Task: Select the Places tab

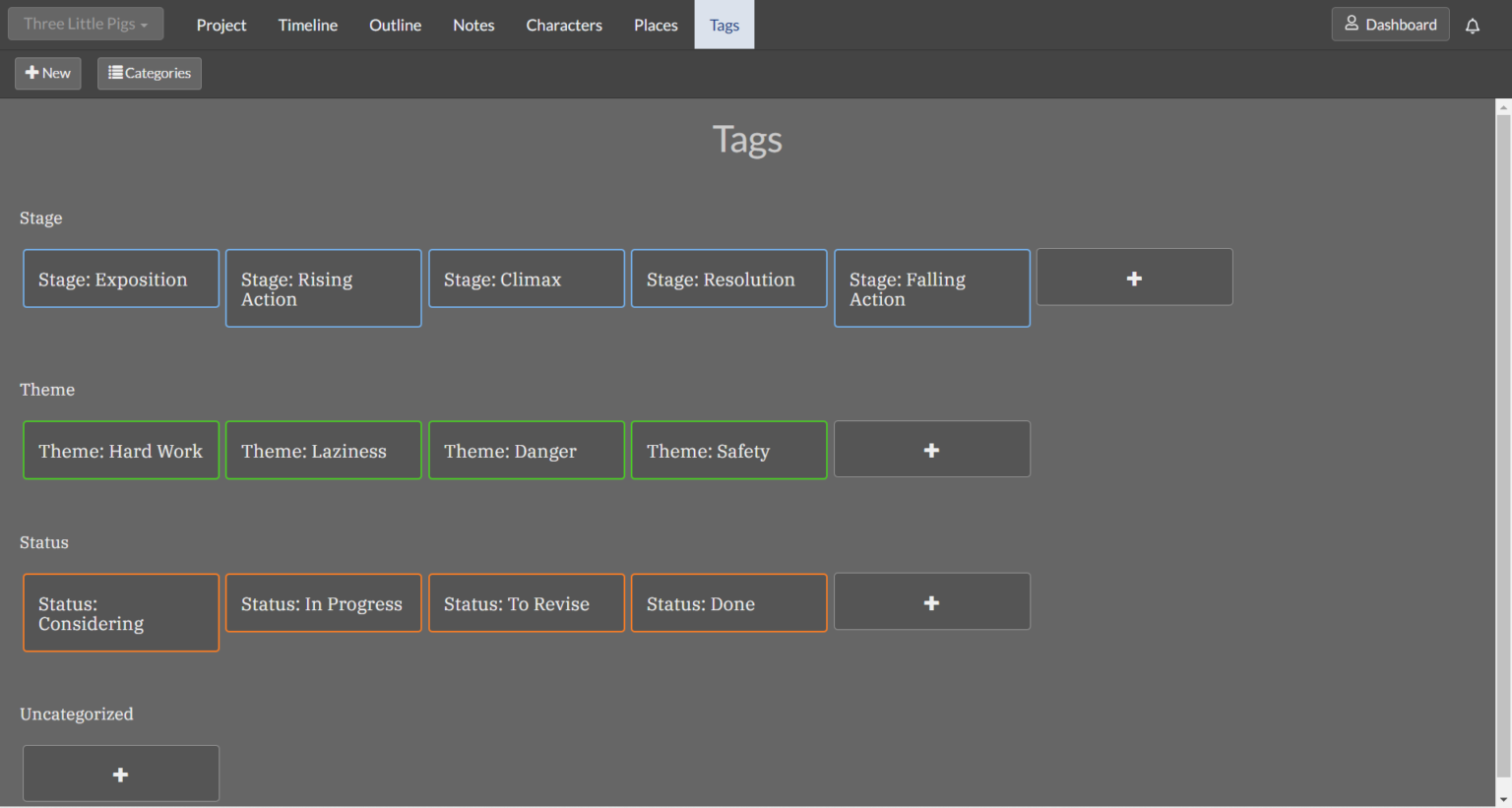Action: point(656,26)
